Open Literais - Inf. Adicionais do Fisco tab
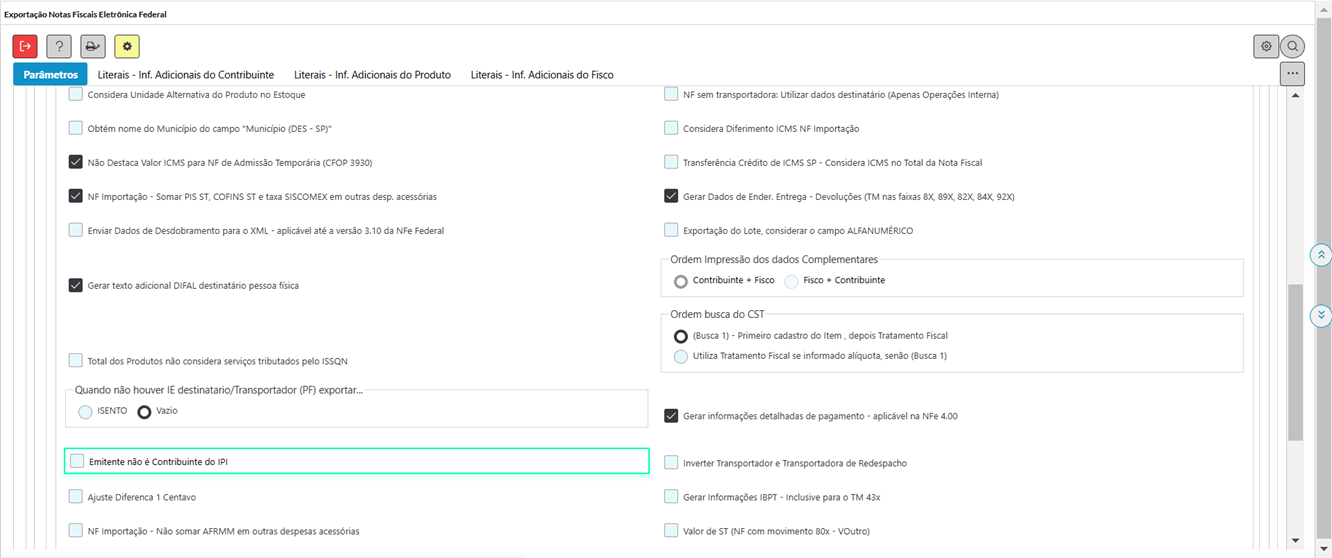 point(542,75)
